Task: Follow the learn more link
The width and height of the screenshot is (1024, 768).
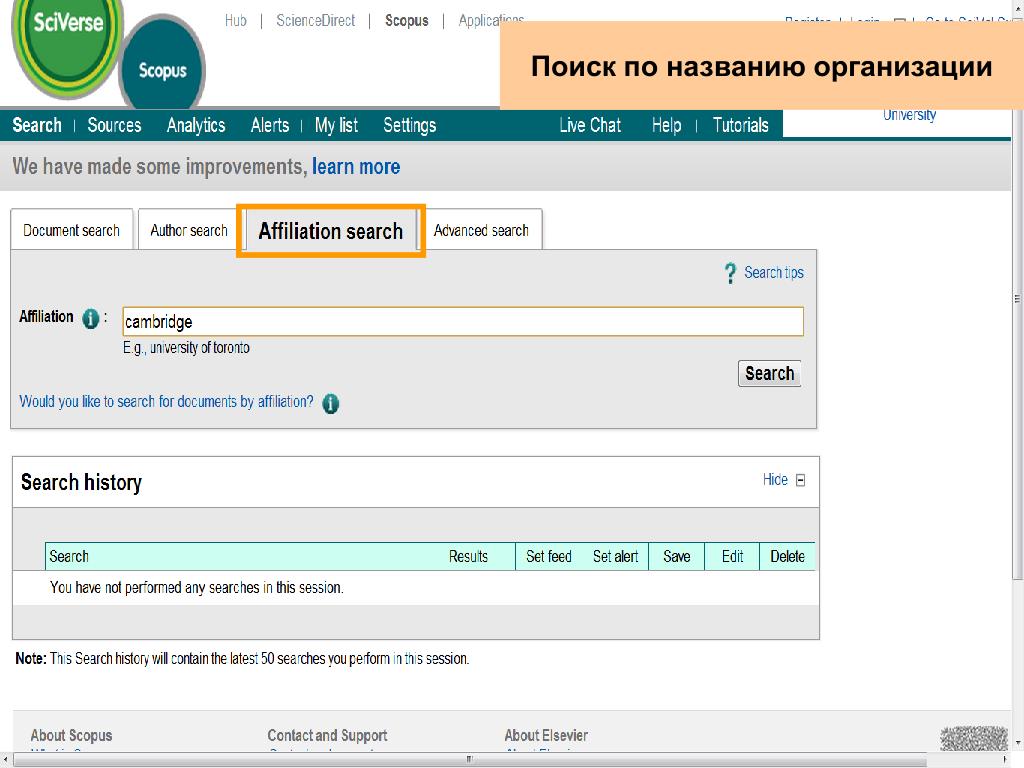Action: pyautogui.click(x=356, y=167)
